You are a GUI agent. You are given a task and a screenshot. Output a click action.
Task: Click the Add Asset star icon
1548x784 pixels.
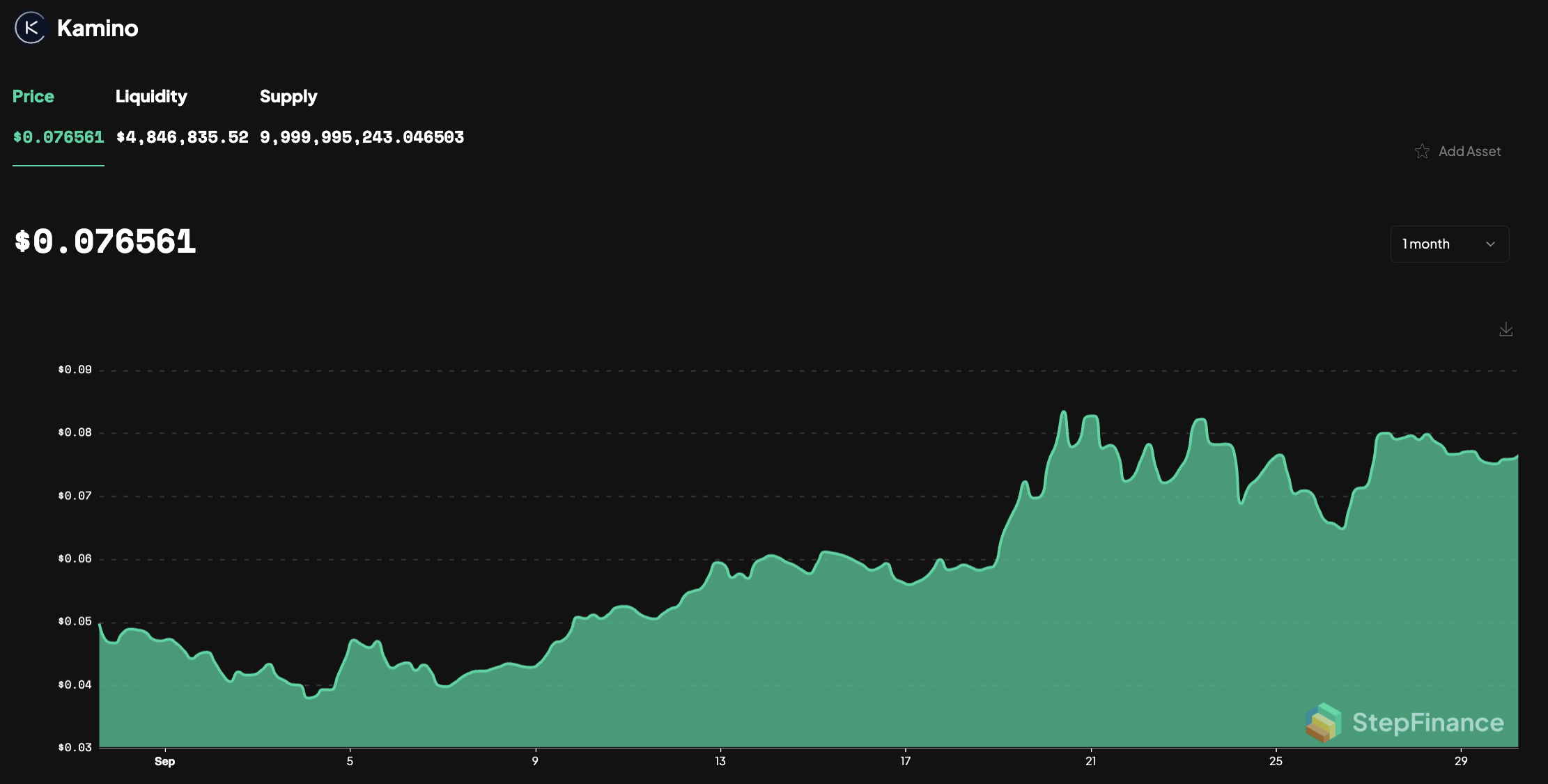[x=1422, y=151]
